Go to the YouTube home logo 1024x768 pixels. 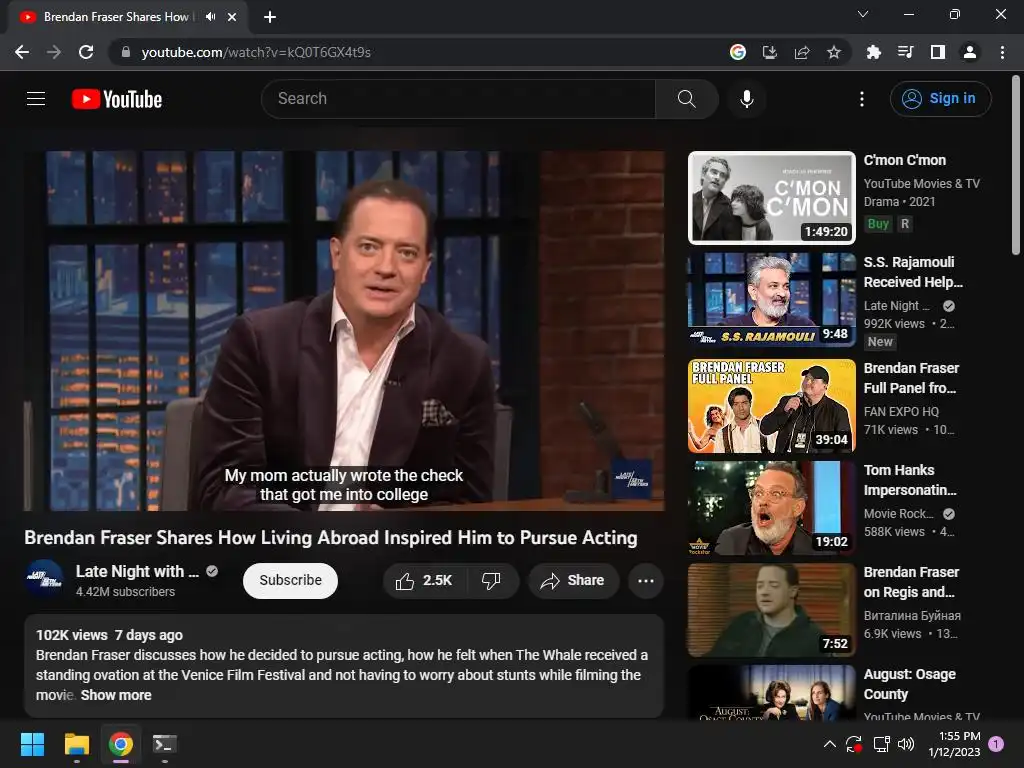(117, 99)
